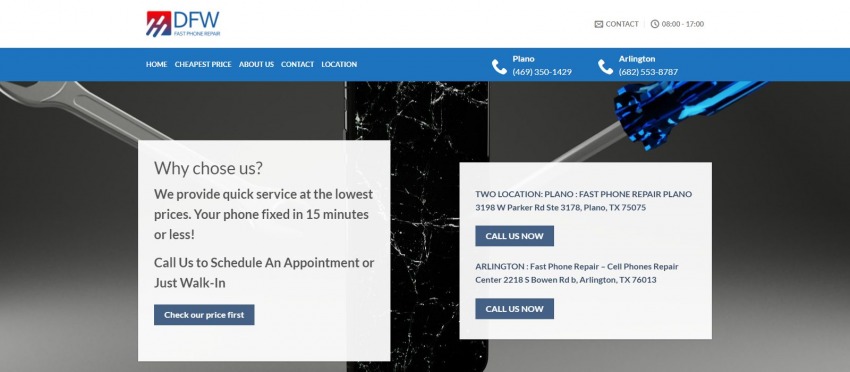Call the Plano number (469) 350-1429
The height and width of the screenshot is (372, 850).
tap(542, 72)
